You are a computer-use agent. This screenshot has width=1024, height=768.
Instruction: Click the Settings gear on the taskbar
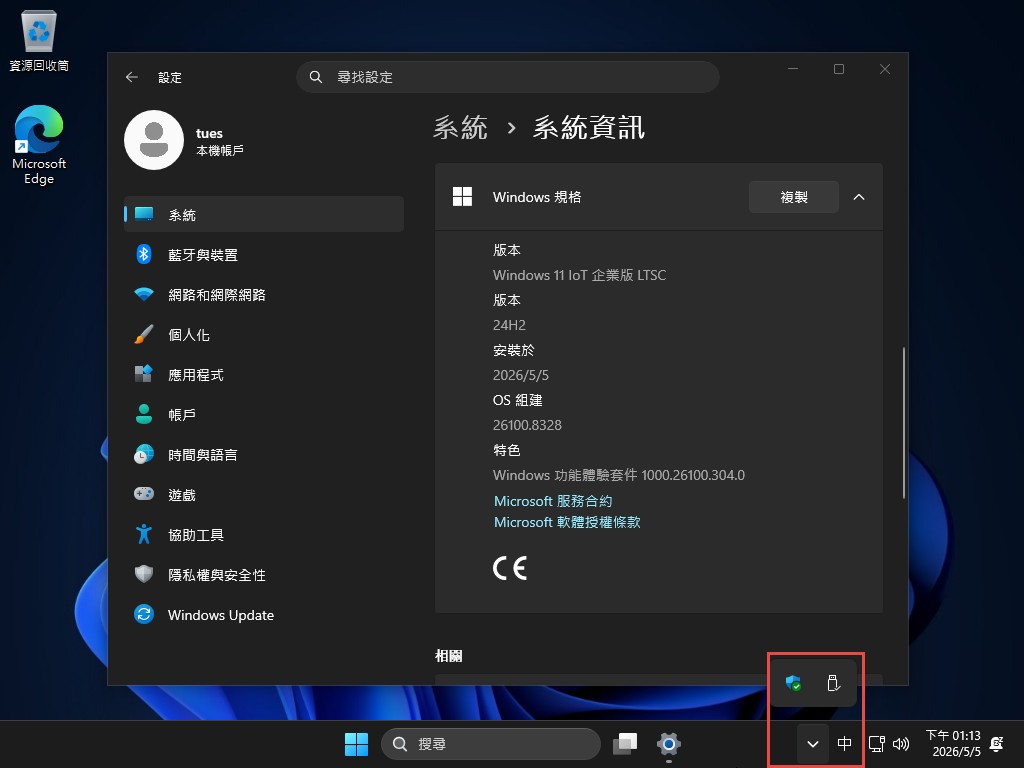click(x=669, y=744)
